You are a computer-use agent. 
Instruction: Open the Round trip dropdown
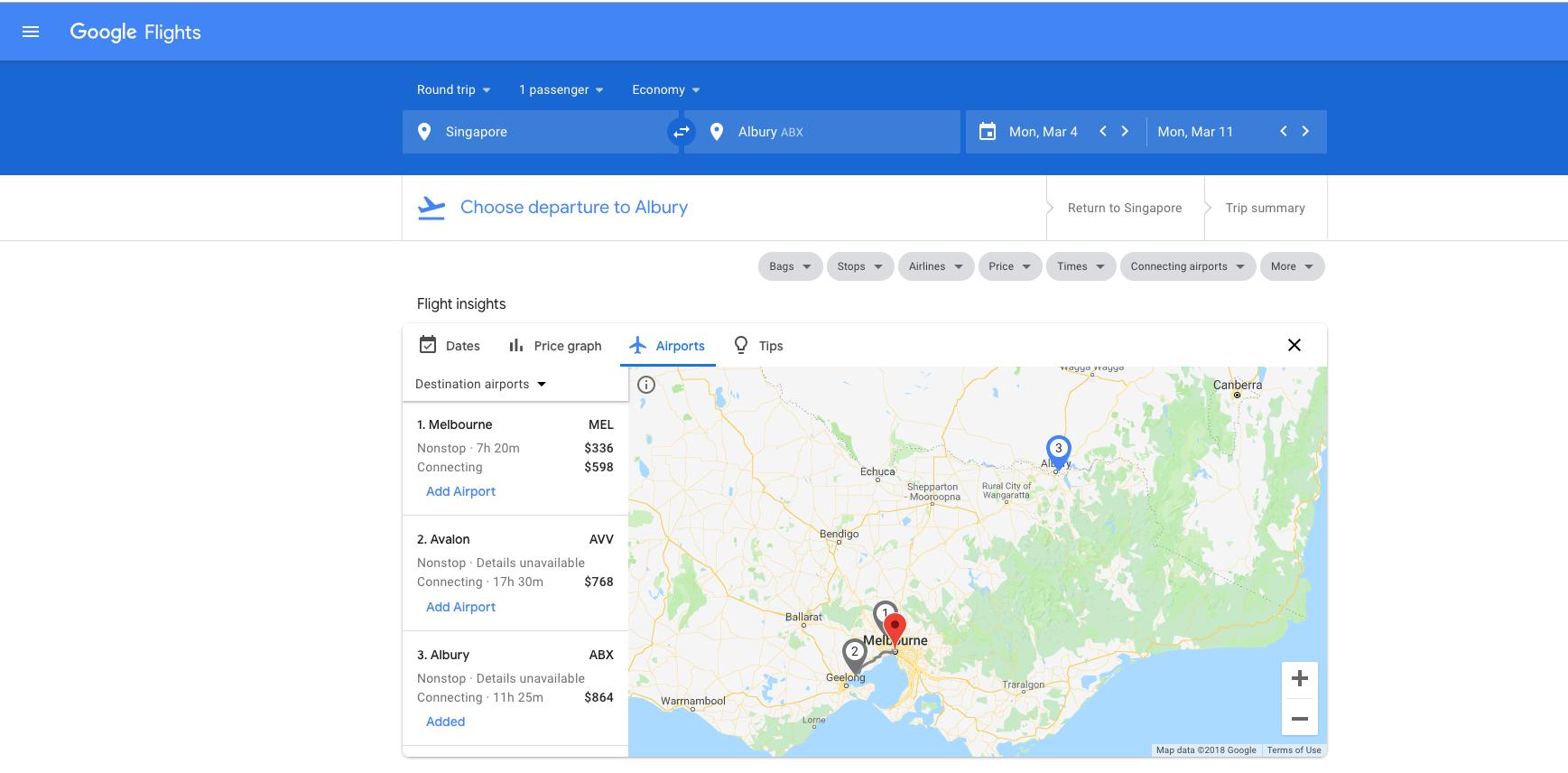[x=454, y=89]
